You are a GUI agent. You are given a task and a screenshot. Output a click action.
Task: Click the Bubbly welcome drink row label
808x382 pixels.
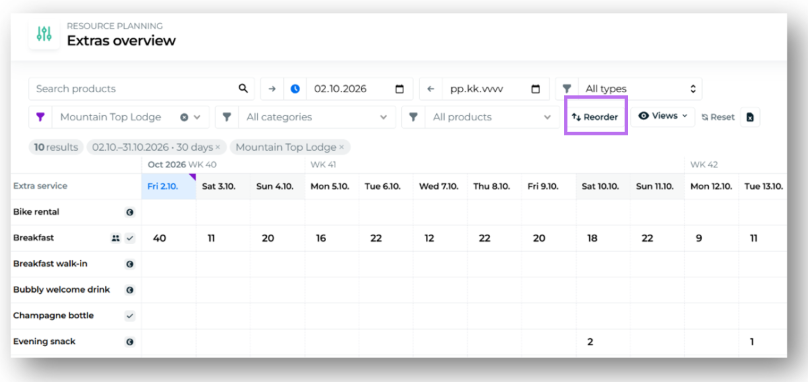(61, 289)
